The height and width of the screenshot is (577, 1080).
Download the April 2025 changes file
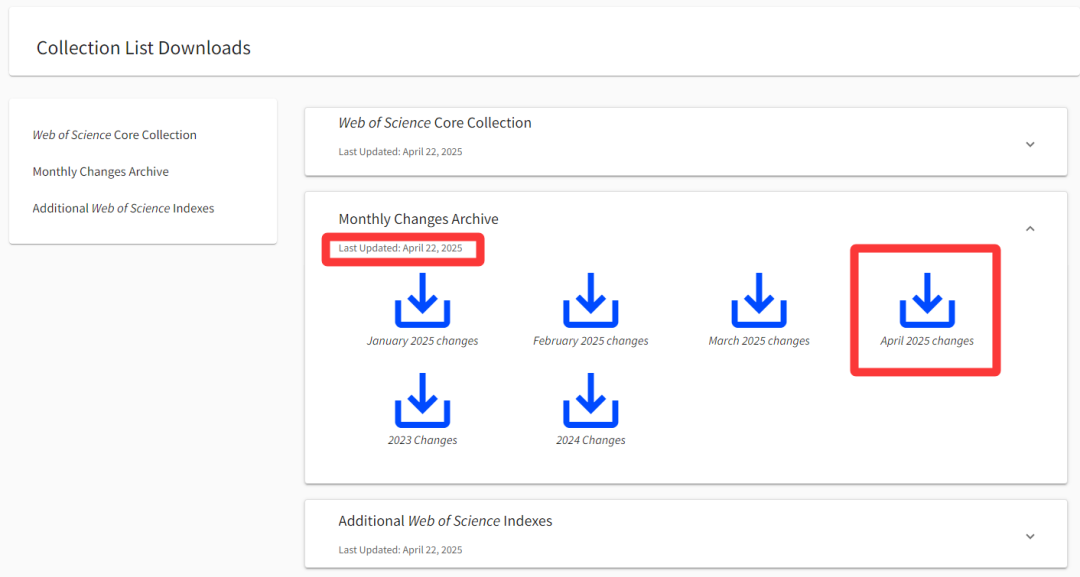926,300
